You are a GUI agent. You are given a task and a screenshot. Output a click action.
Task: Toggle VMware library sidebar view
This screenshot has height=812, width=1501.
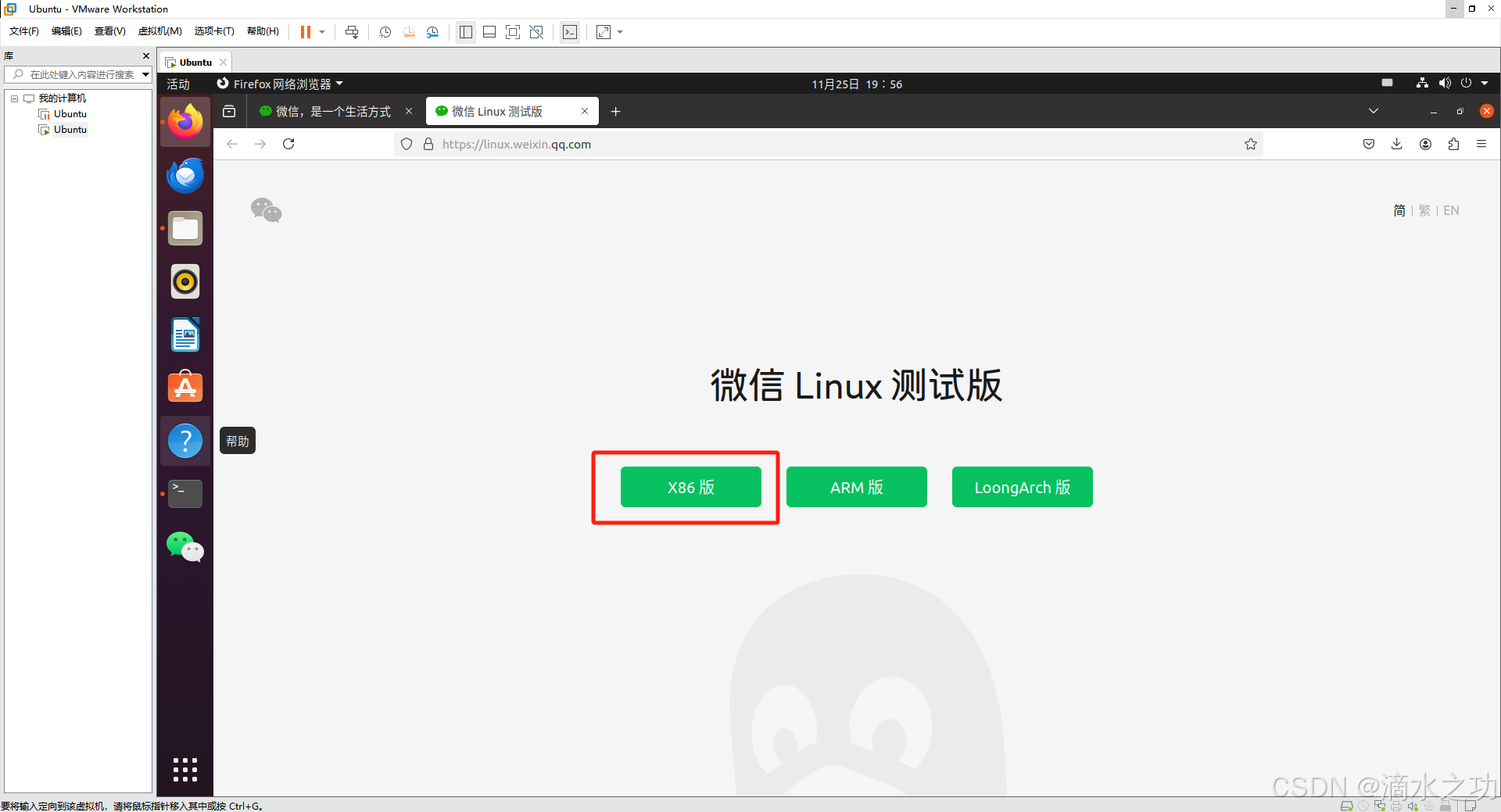[466, 32]
